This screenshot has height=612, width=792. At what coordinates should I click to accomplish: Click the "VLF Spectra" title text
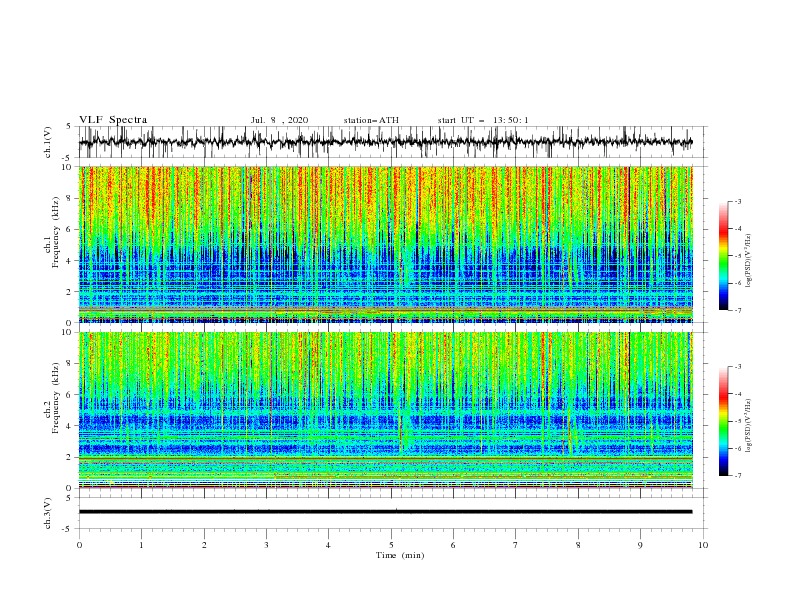tap(113, 120)
